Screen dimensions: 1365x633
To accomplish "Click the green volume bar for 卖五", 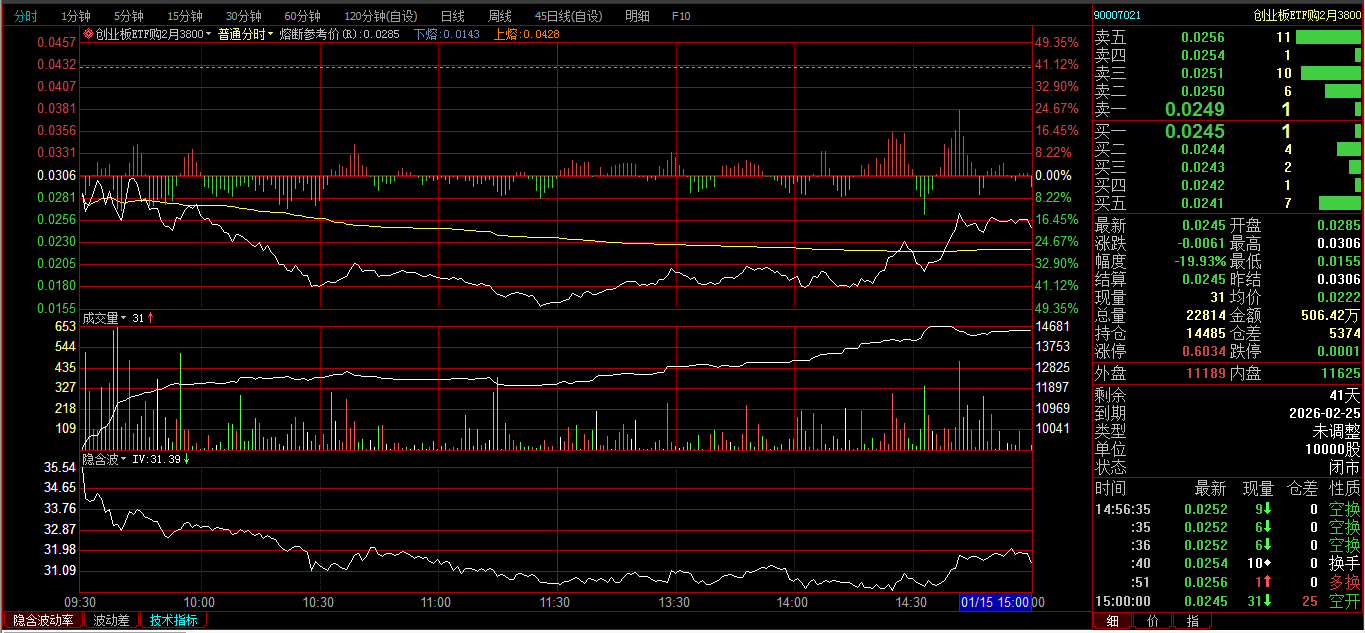I will (x=1328, y=37).
